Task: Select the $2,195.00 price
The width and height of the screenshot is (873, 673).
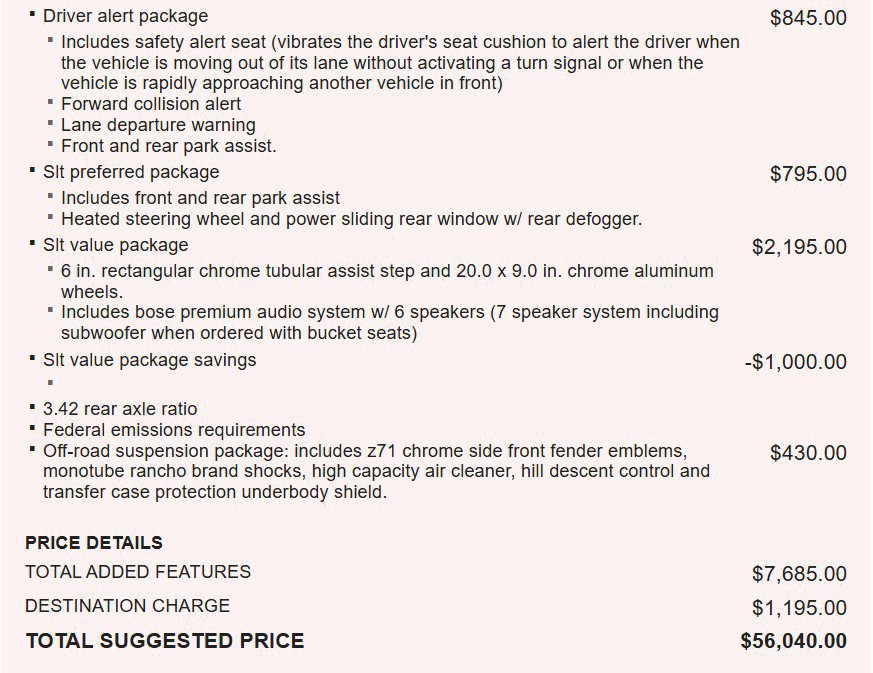Action: 800,247
